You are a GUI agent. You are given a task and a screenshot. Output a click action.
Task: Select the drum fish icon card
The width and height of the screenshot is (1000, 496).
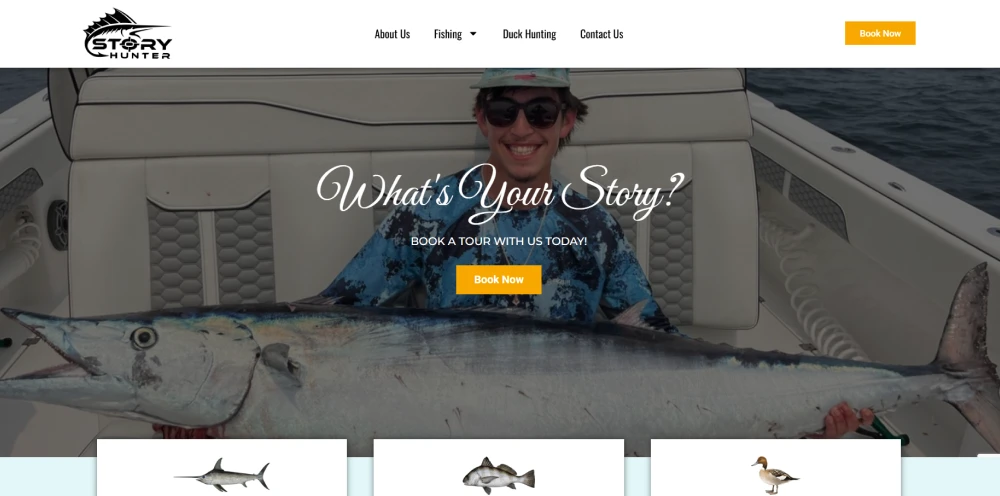[x=499, y=468]
